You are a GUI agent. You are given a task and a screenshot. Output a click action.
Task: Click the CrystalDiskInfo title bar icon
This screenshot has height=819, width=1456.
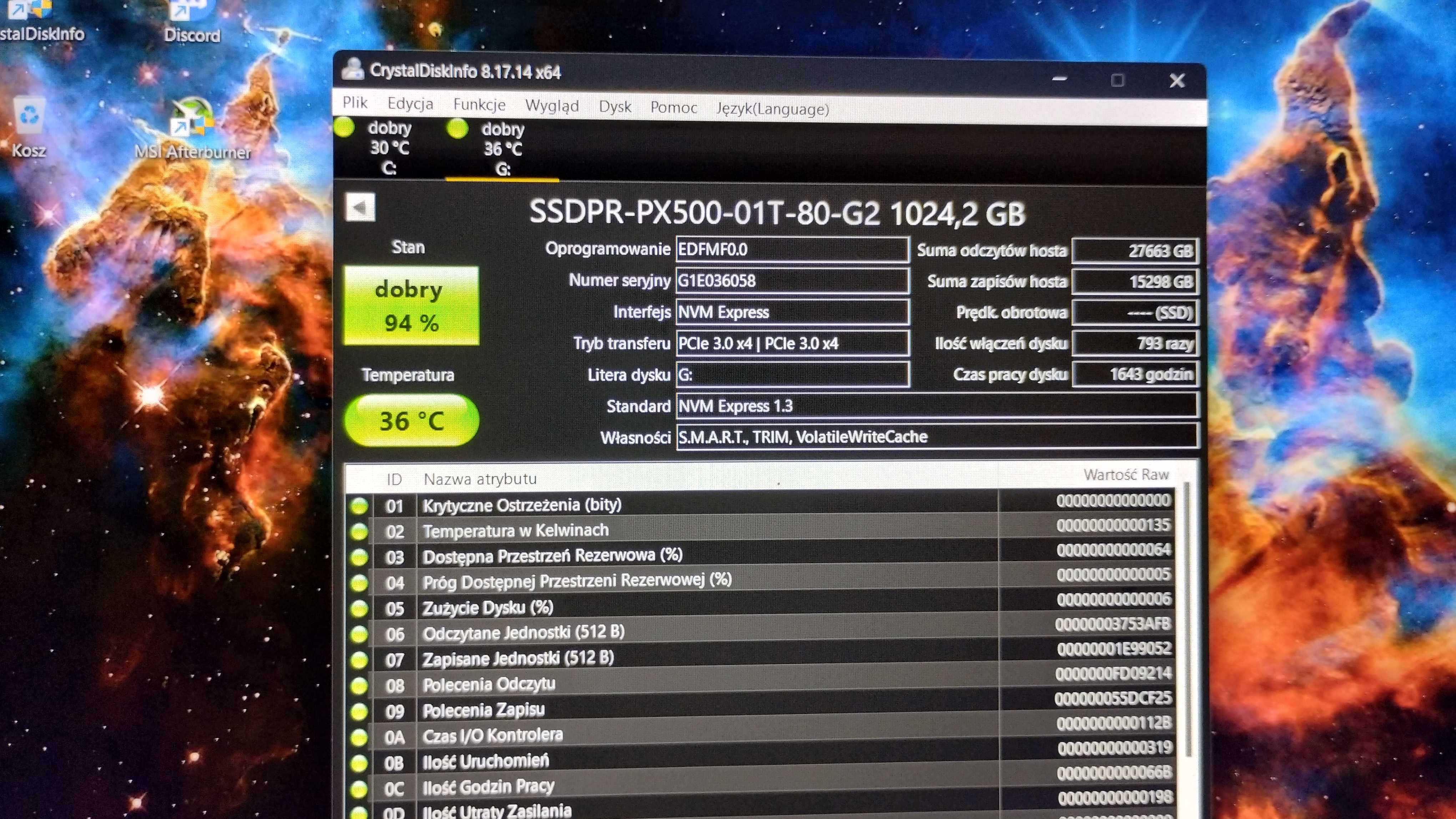click(353, 70)
